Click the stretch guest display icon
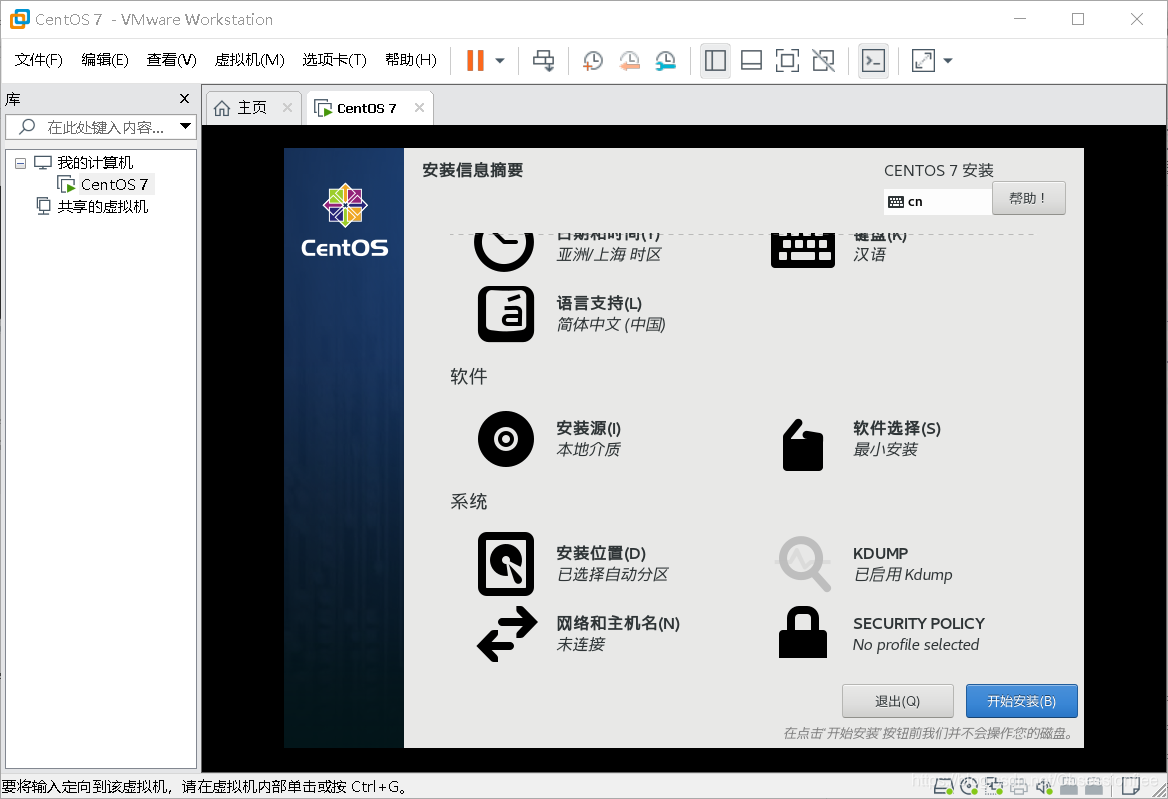The width and height of the screenshot is (1168, 799). click(x=923, y=60)
